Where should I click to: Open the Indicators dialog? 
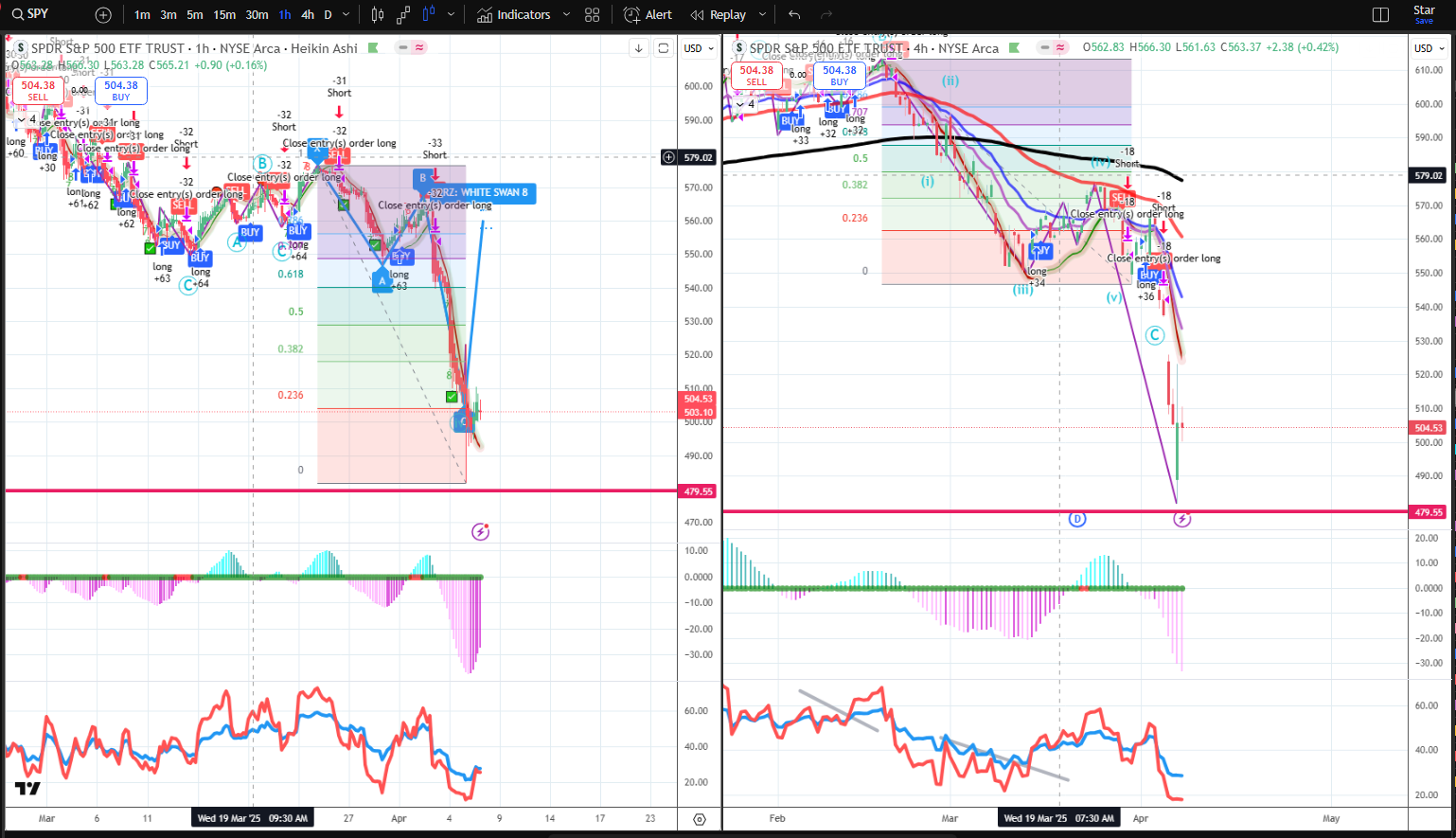coord(514,15)
